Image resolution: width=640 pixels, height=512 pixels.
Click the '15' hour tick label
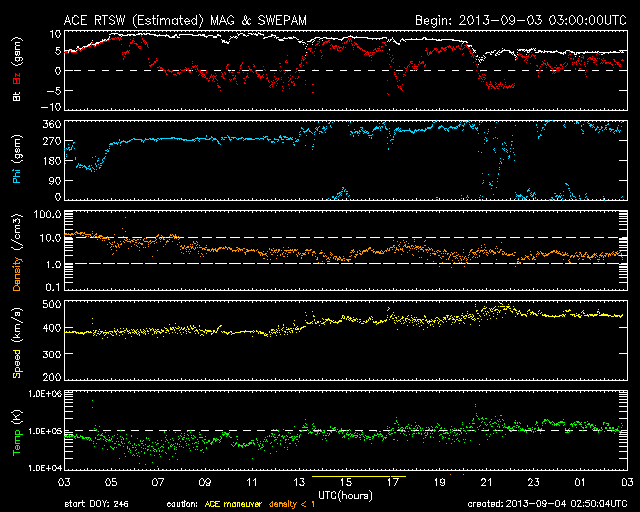point(346,483)
